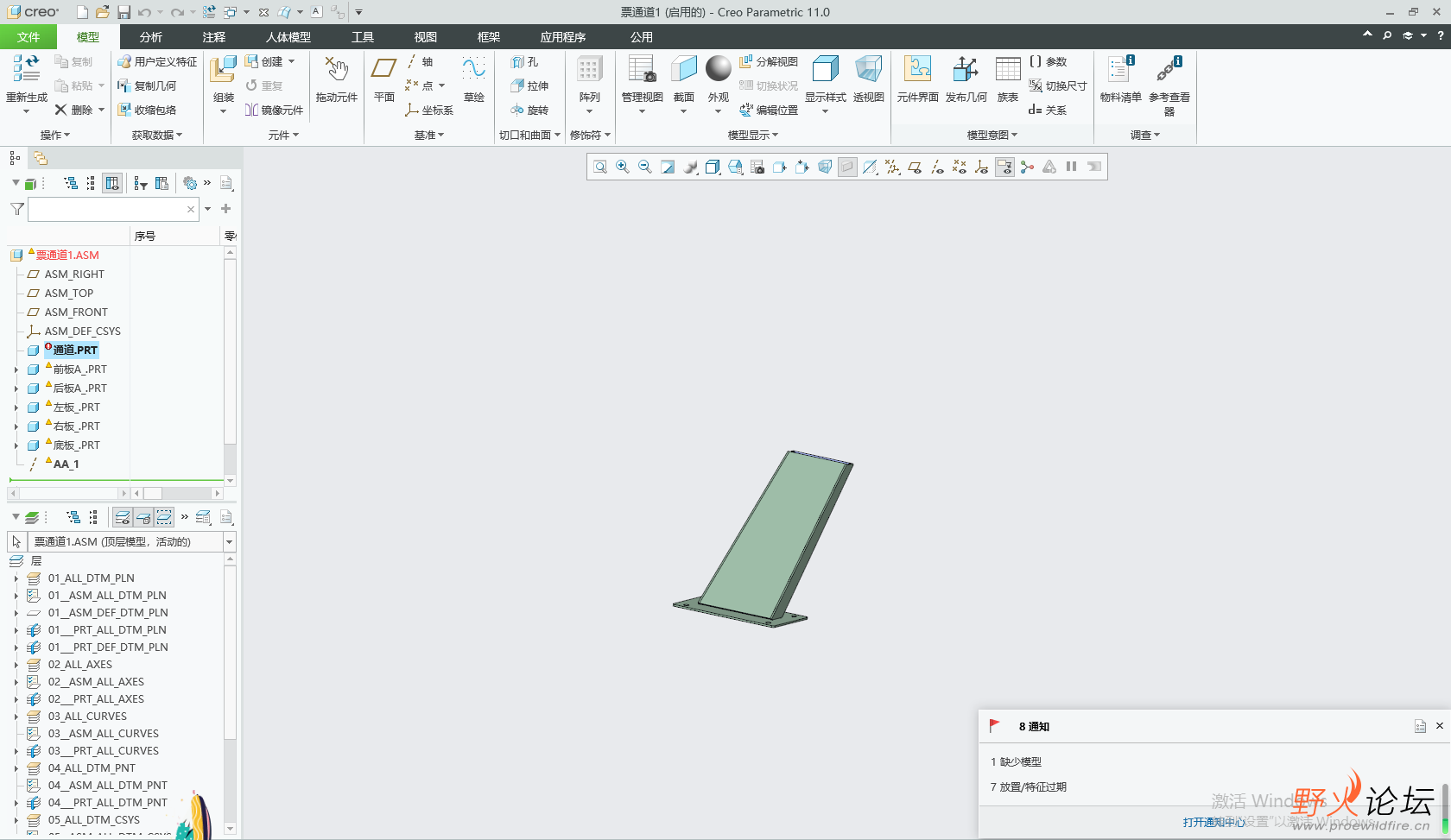Toggle datum point display in graphics toolbar
1451x840 pixels.
(x=960, y=167)
